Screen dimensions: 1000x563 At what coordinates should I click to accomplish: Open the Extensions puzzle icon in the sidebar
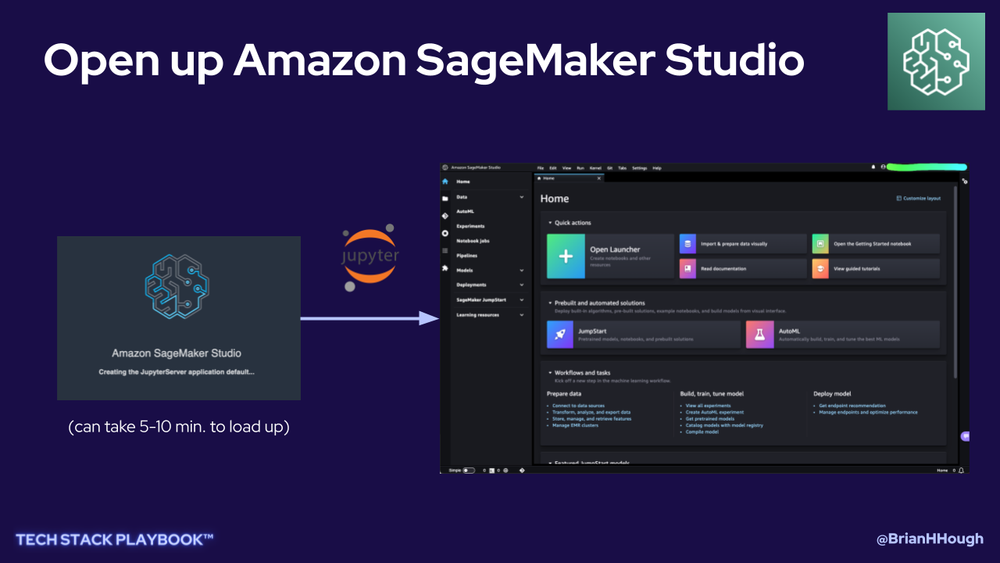(x=445, y=268)
